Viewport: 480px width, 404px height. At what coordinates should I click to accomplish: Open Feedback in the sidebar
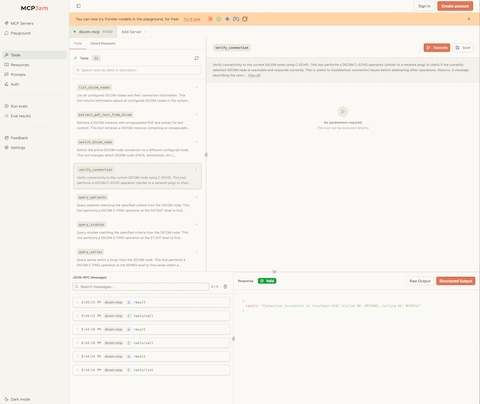[16, 138]
